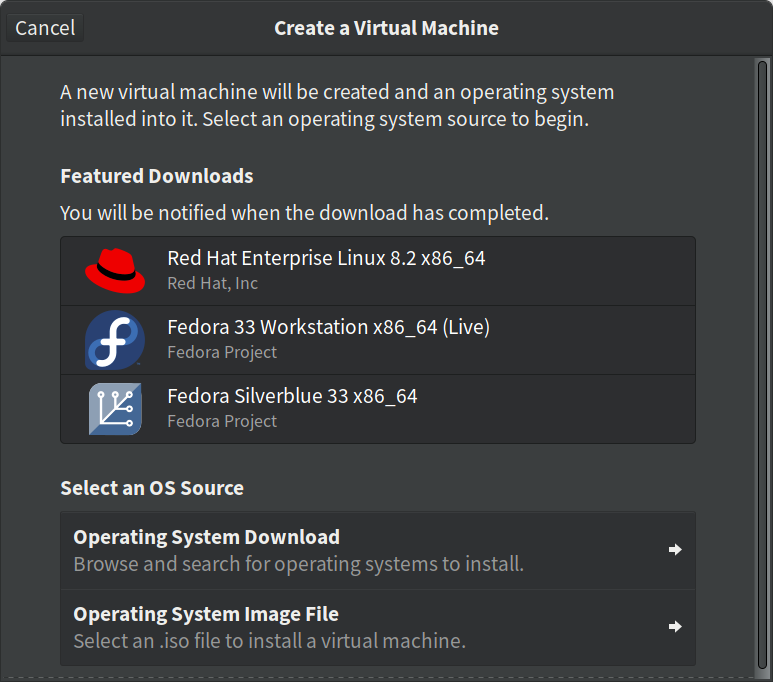Click the "Create a Virtual Machine" window title

coord(386,28)
